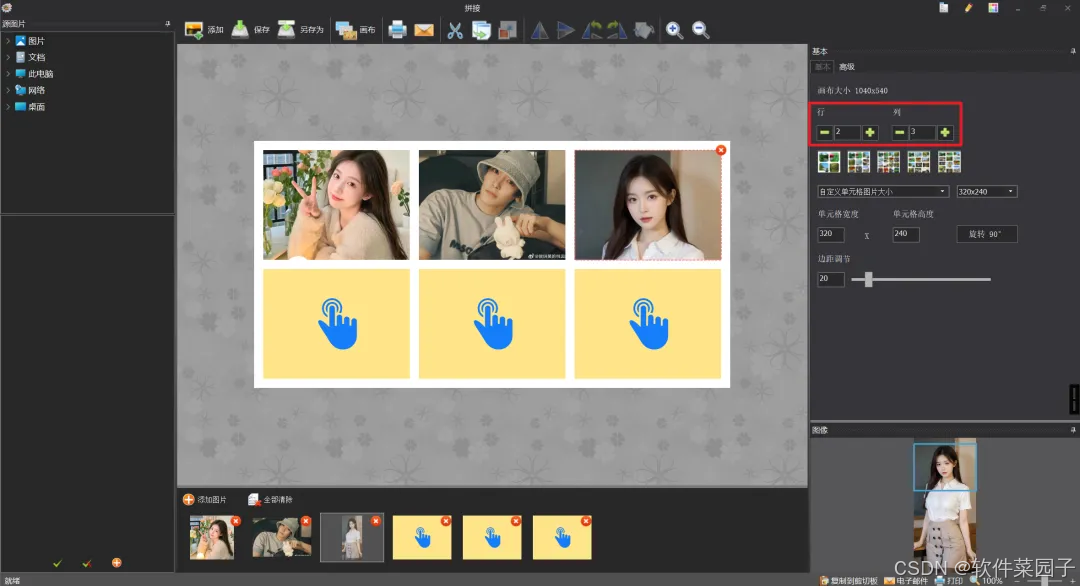Screen dimensions: 1080x586
Task: Click the bucket-hat boy photo on the canvas
Action: tap(492, 205)
